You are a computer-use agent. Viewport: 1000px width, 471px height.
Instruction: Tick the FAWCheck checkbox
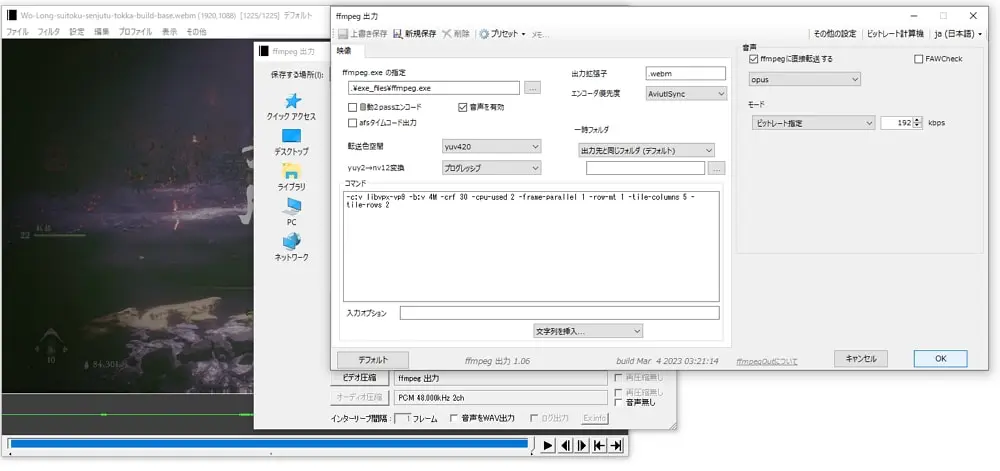tap(919, 59)
